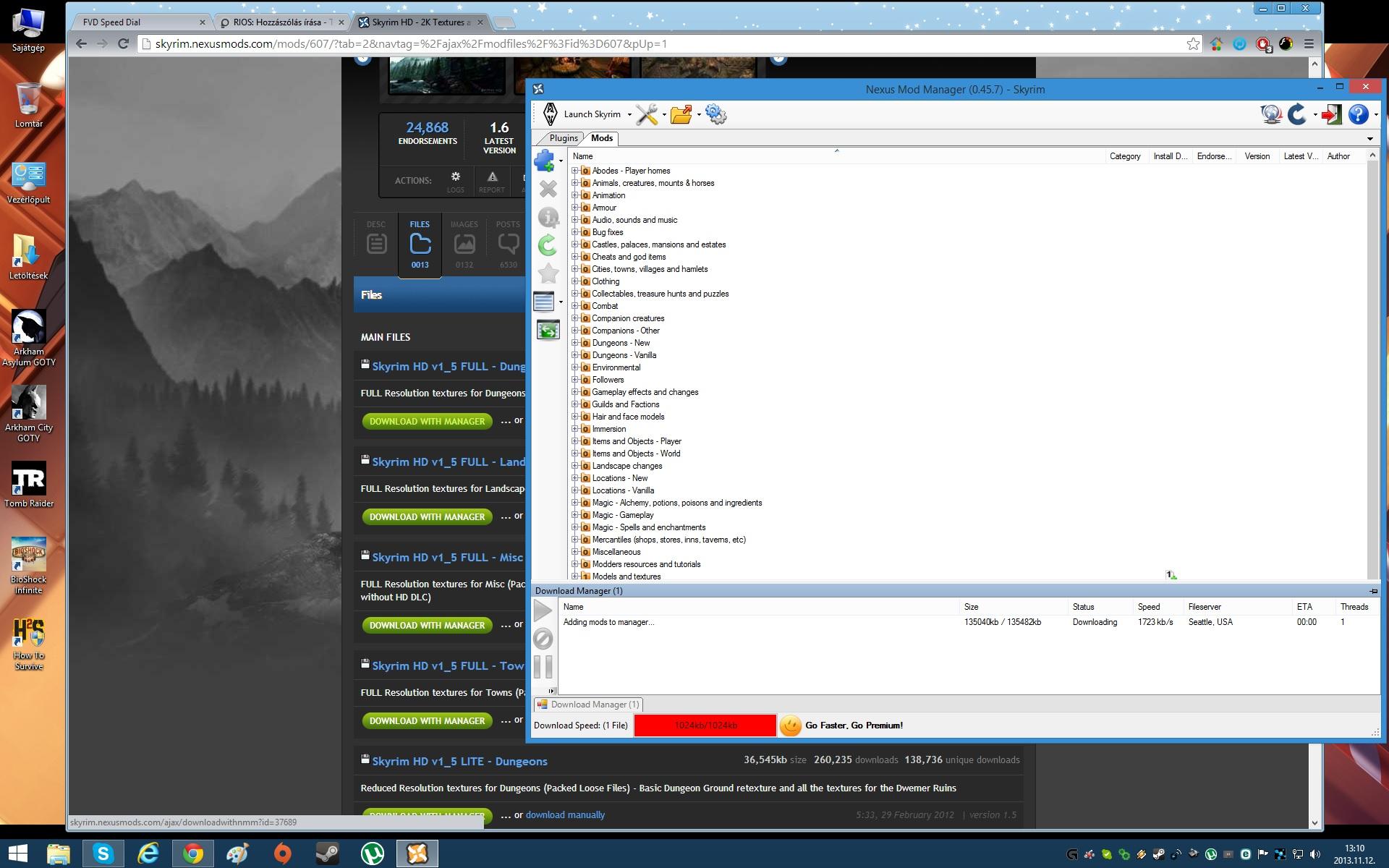The height and width of the screenshot is (868, 1389).
Task: Open the FILES tab on the mod page
Action: (420, 244)
